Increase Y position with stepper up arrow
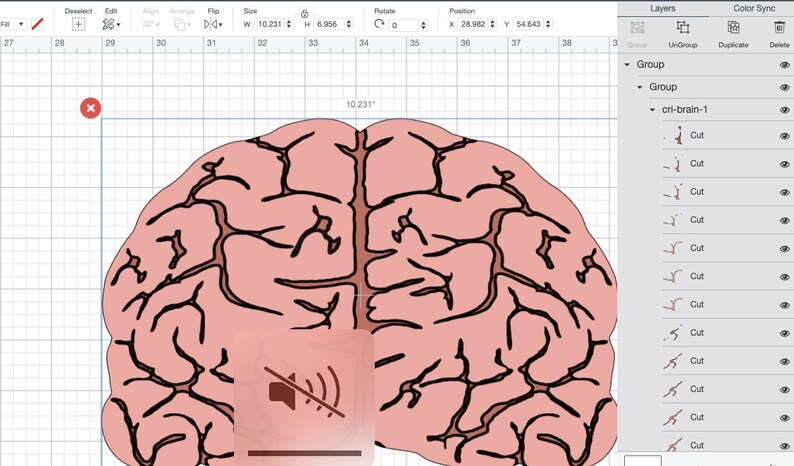 [548, 21]
